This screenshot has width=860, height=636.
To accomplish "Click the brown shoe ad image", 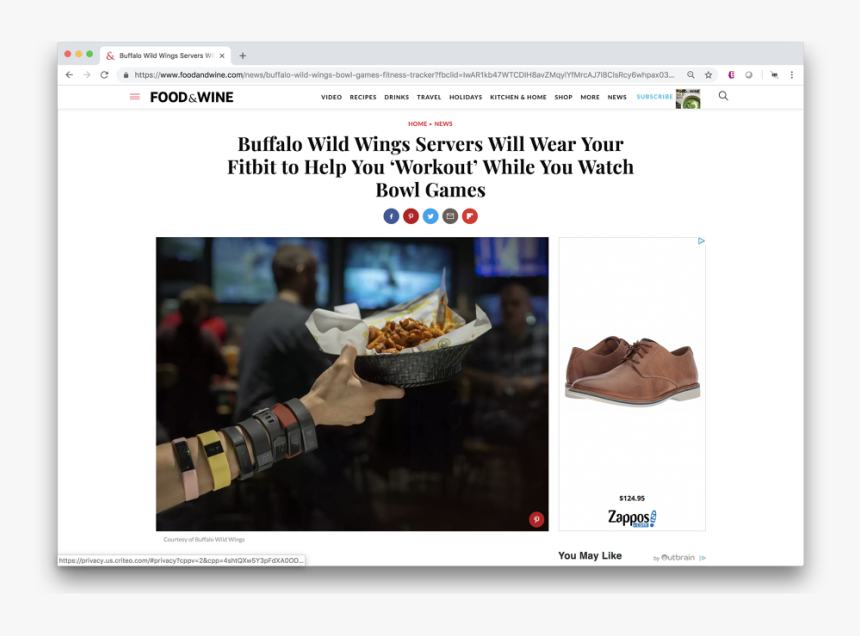I will click(x=632, y=371).
